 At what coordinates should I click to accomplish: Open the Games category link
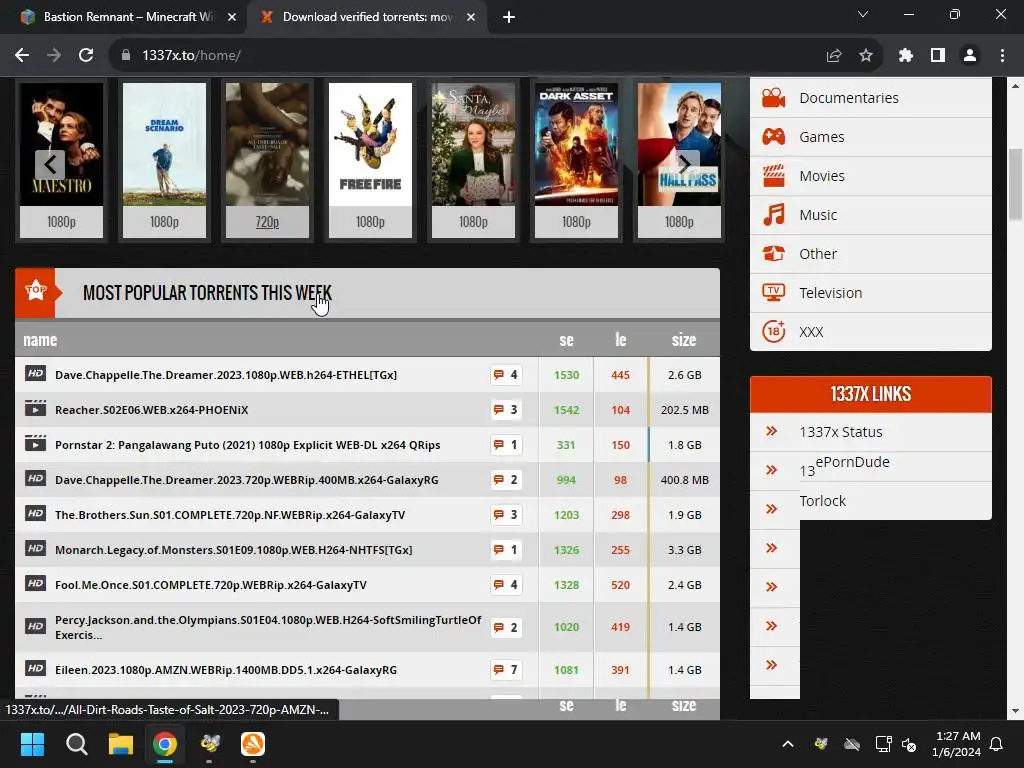[x=822, y=136]
